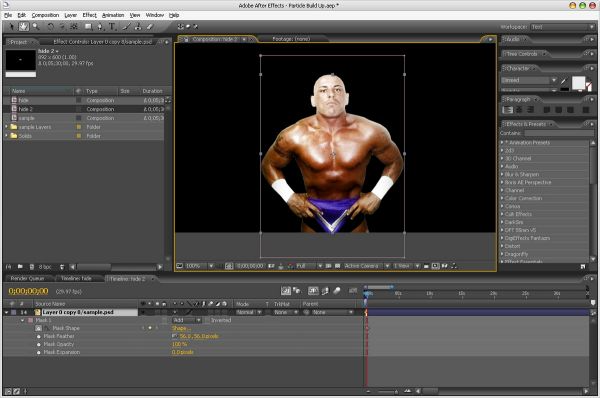Toggle Draft 3D button in timeline
600x398 pixels.
point(297,291)
